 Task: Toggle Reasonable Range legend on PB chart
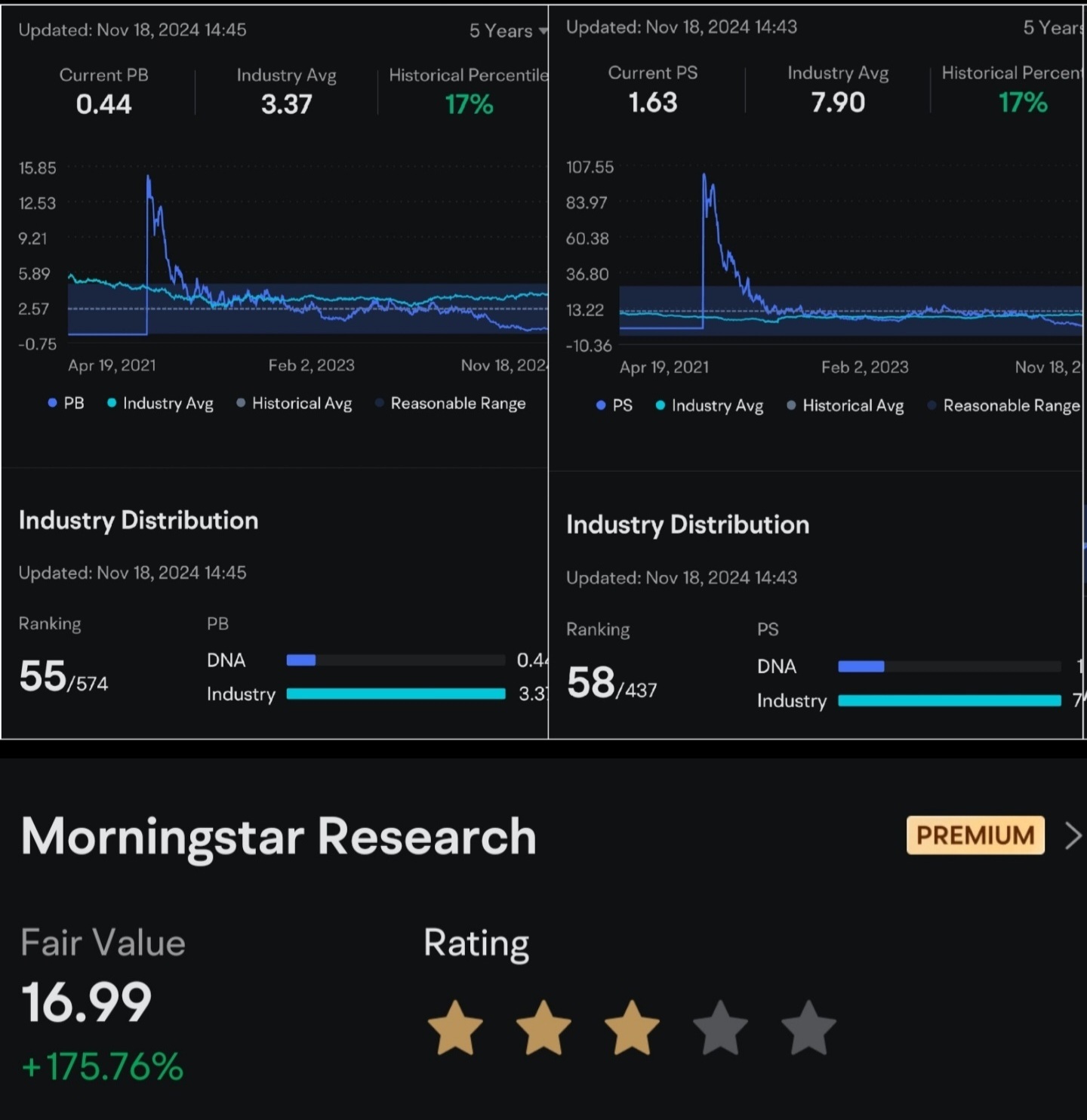pyautogui.click(x=451, y=403)
